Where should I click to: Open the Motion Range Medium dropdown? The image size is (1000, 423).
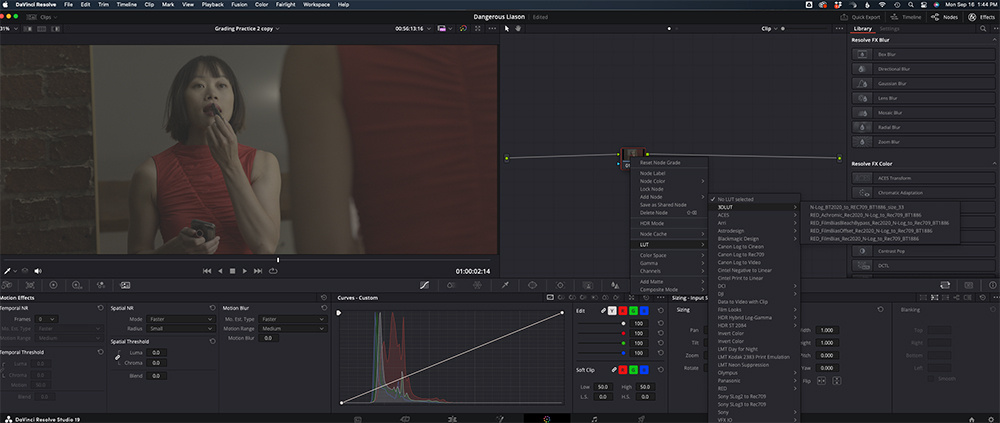tap(293, 329)
